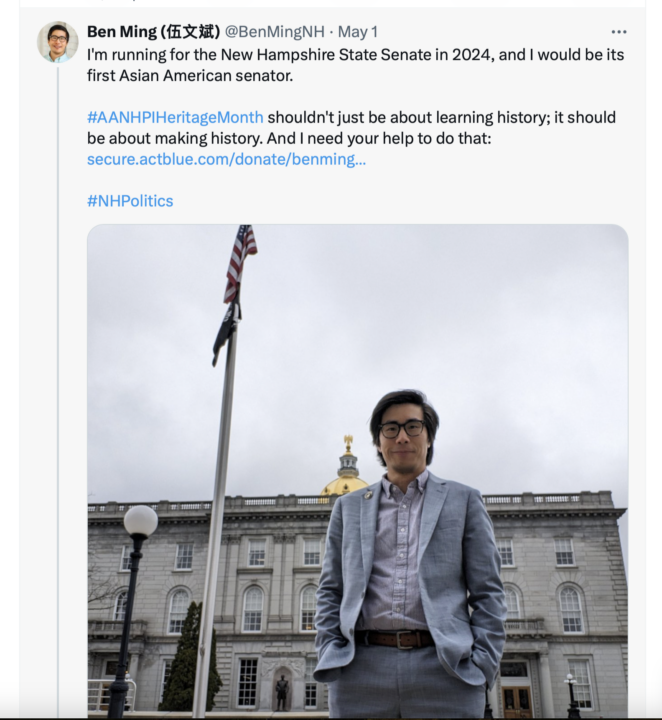Select the #NHPolitics hashtag
This screenshot has height=720, width=662.
tap(130, 201)
